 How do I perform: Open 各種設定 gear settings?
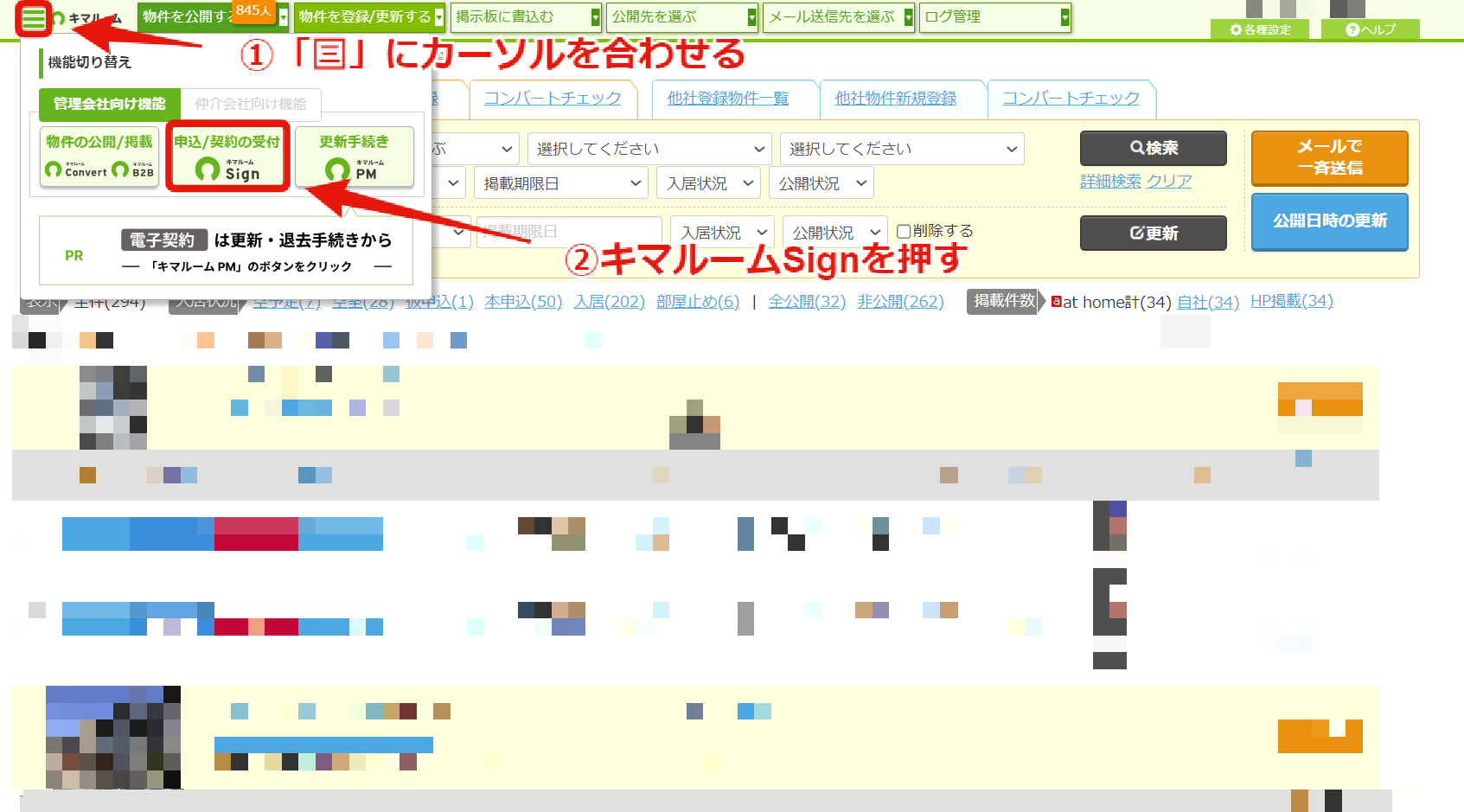[x=1261, y=29]
